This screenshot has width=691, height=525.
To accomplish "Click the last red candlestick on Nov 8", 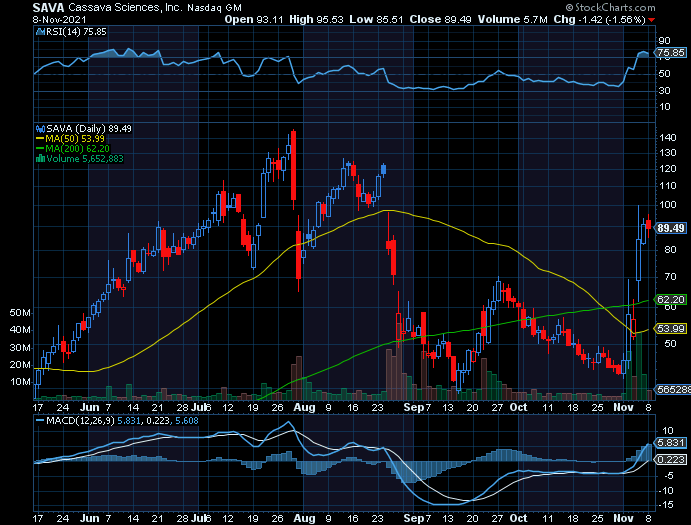I will (x=649, y=224).
